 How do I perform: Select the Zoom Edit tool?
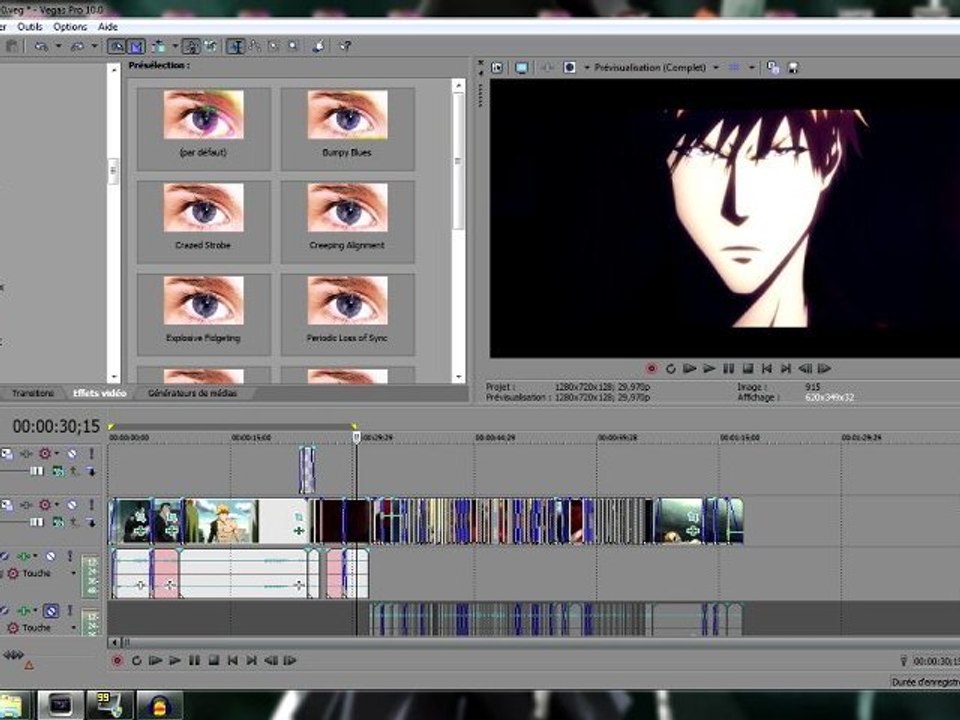pyautogui.click(x=293, y=46)
